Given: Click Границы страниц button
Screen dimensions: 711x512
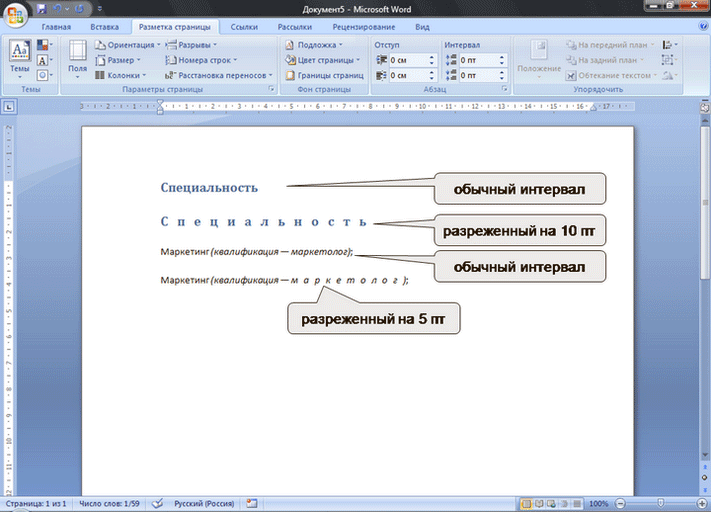Looking at the screenshot, I should 324,75.
